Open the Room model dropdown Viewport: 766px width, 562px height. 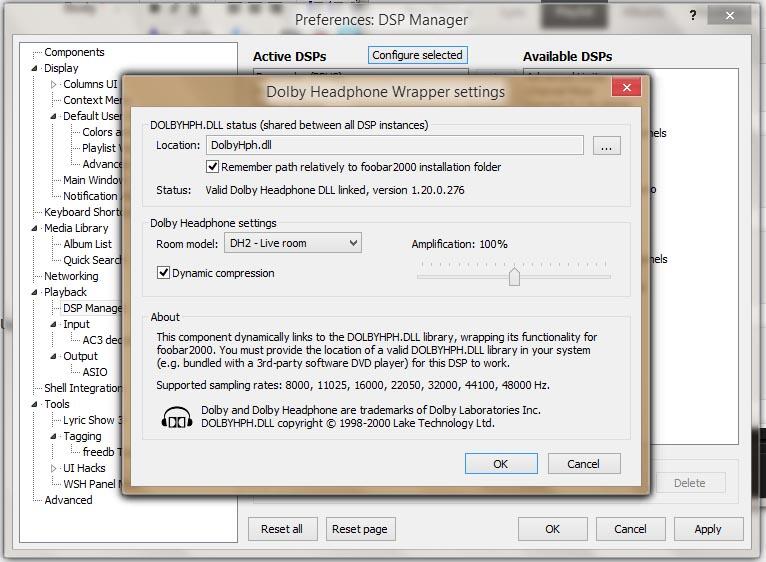[293, 243]
